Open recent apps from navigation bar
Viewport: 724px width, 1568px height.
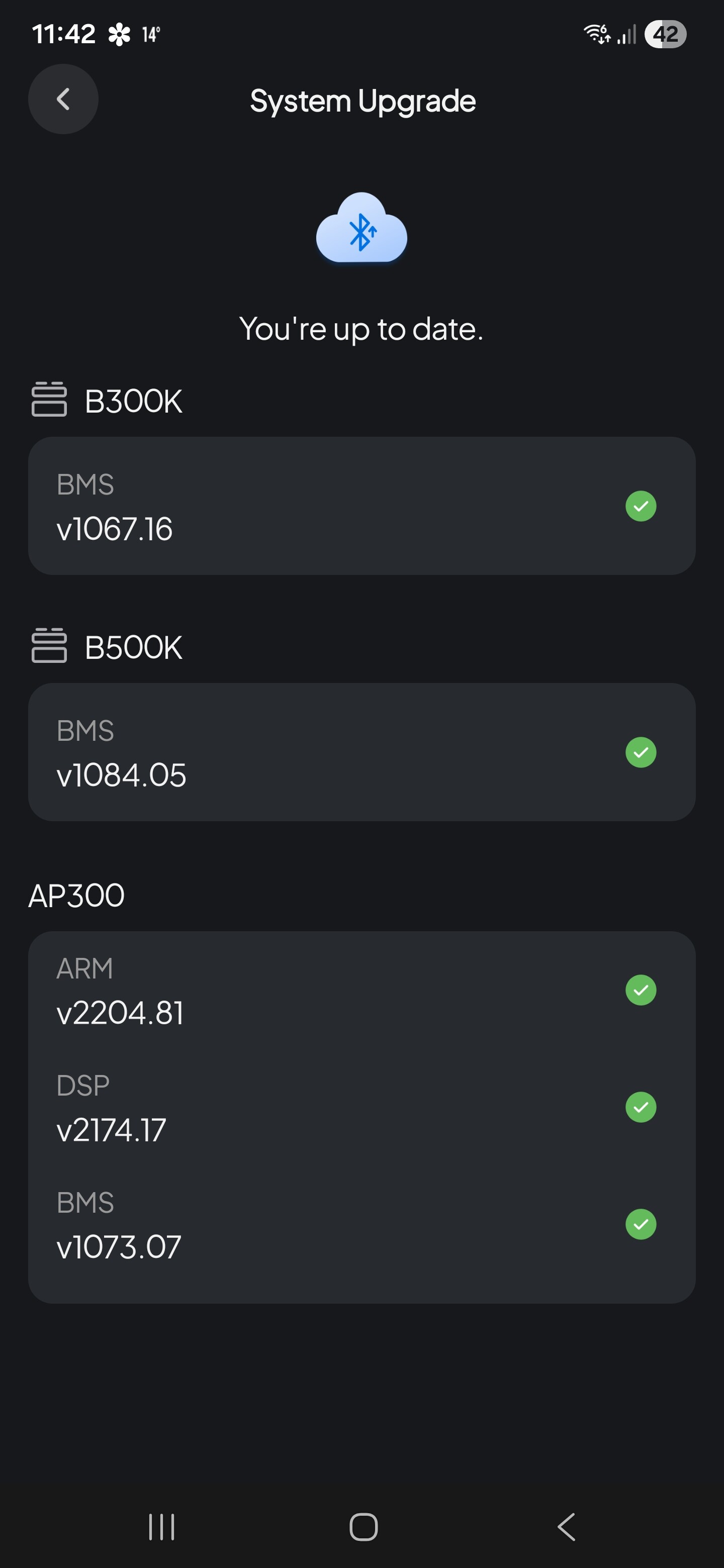click(x=161, y=1527)
